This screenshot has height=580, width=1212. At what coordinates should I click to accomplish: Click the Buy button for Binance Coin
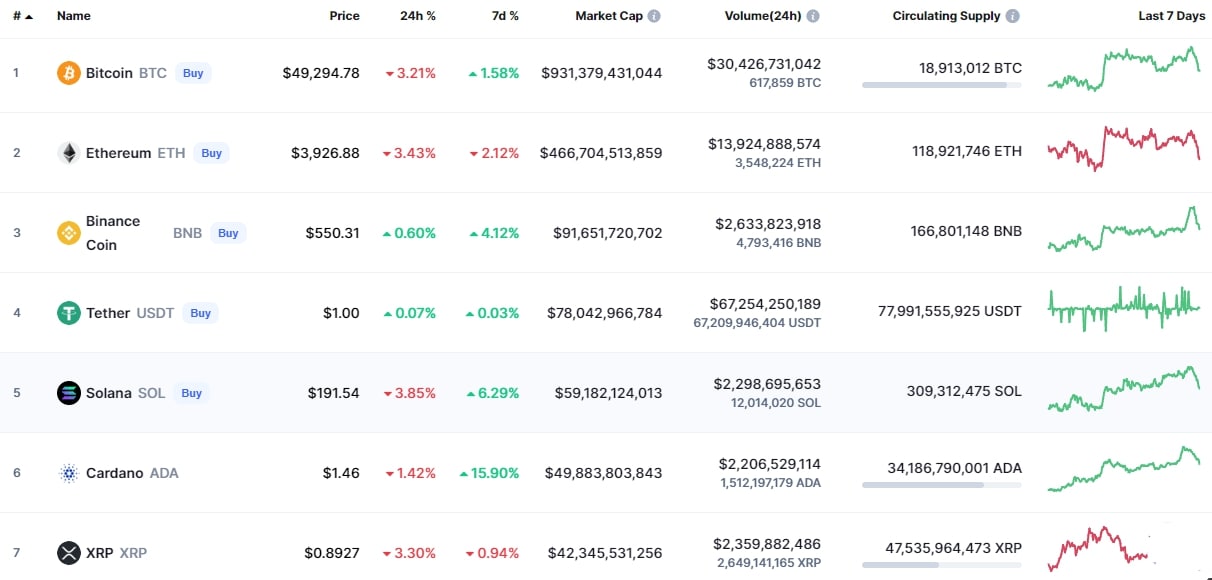pyautogui.click(x=228, y=233)
